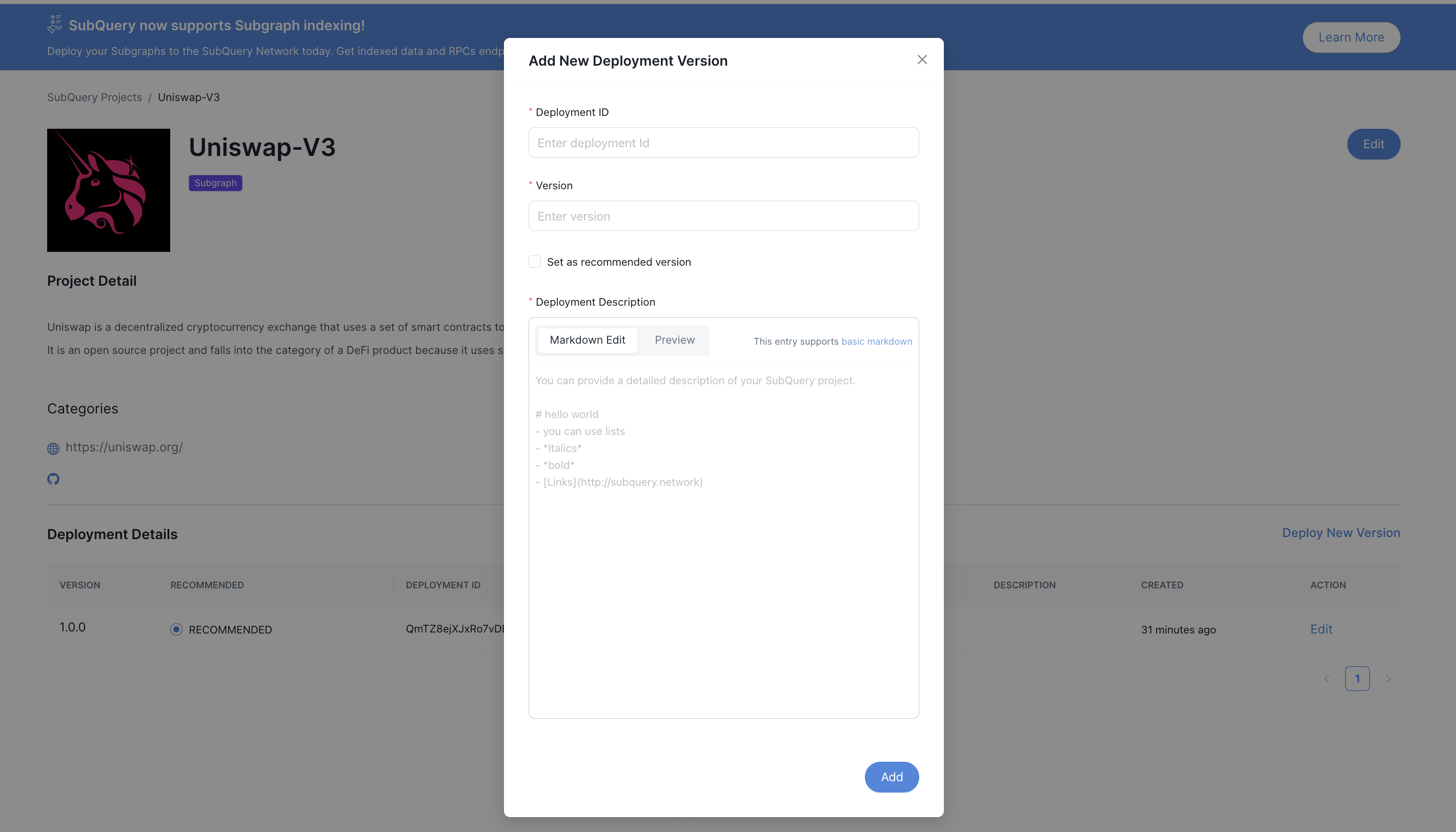
Task: Click the Deployment Details heading
Action: point(112,534)
